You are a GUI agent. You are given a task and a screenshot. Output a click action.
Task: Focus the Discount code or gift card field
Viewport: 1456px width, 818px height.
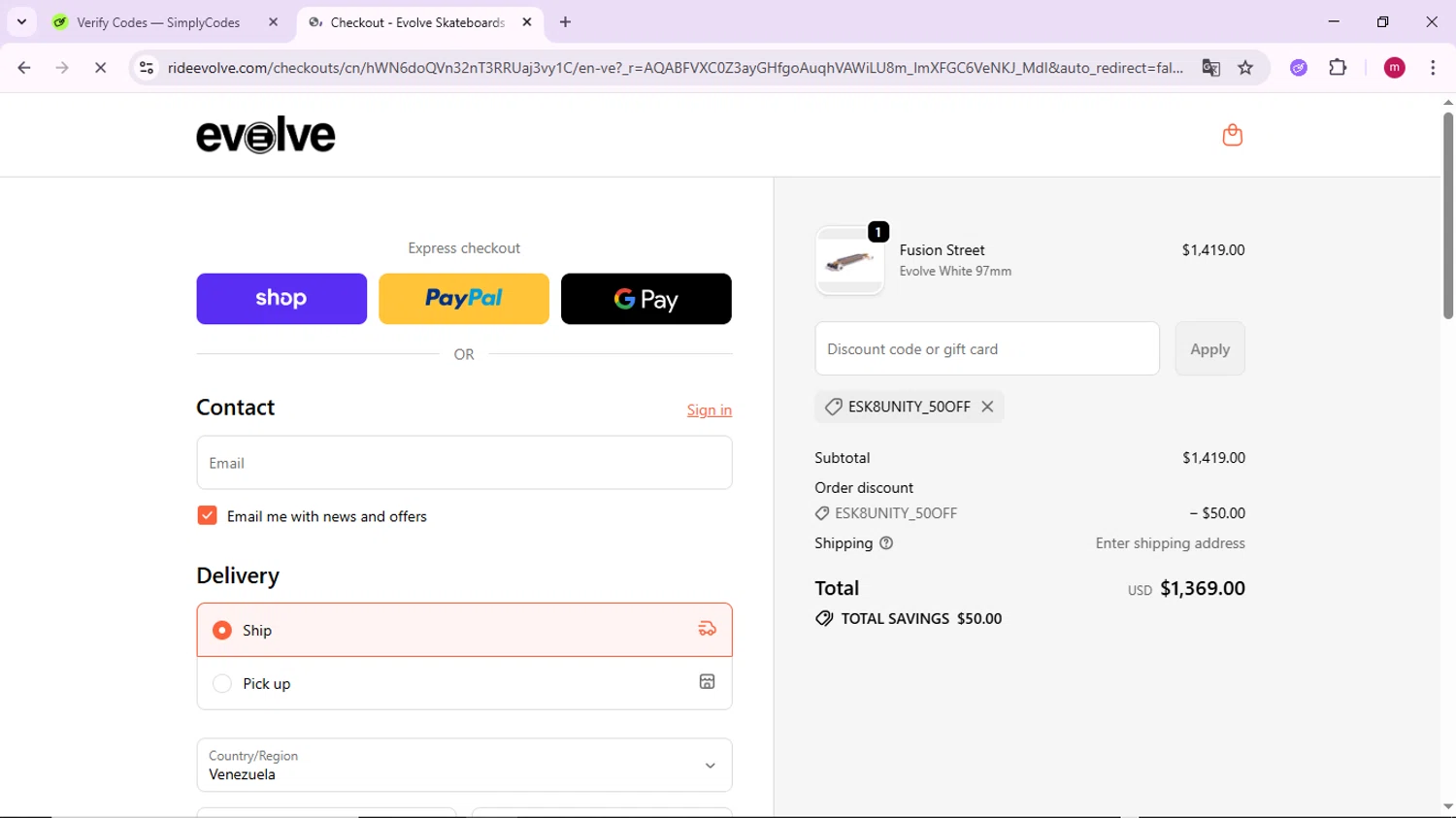987,348
